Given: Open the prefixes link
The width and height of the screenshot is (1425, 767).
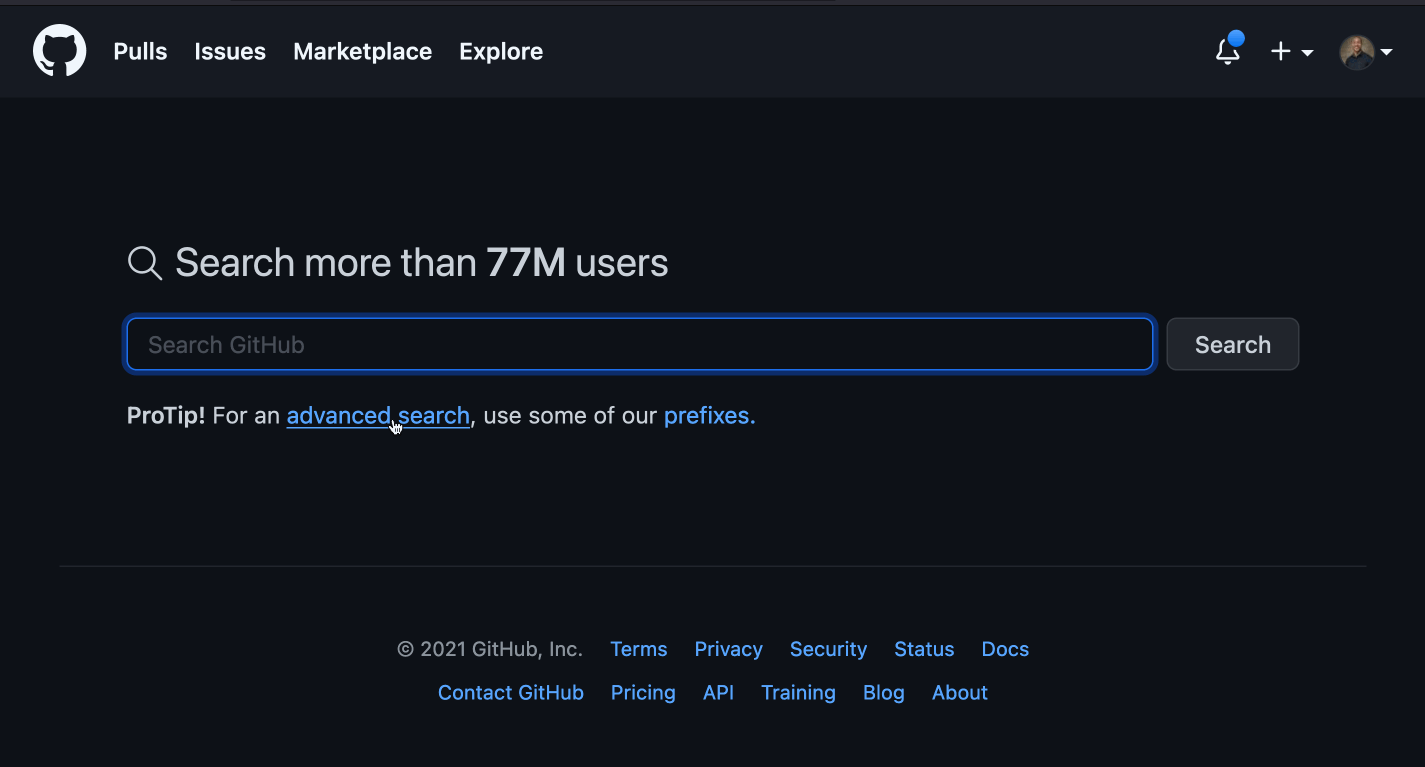Looking at the screenshot, I should coord(709,416).
